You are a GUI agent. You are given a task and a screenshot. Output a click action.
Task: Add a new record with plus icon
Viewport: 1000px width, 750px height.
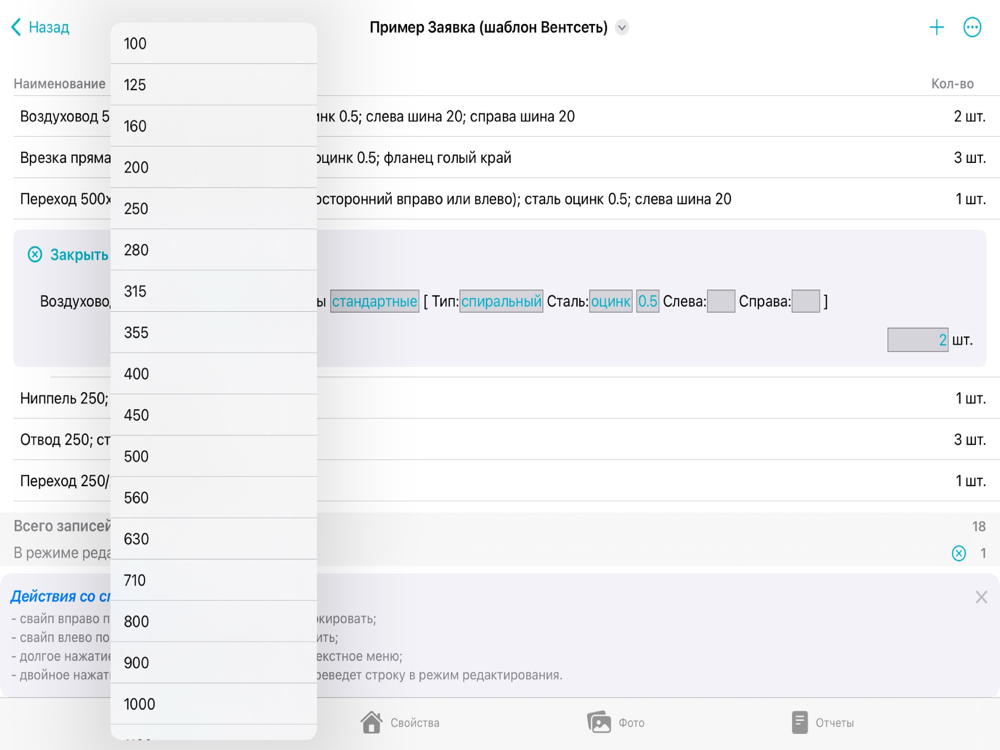click(x=936, y=27)
